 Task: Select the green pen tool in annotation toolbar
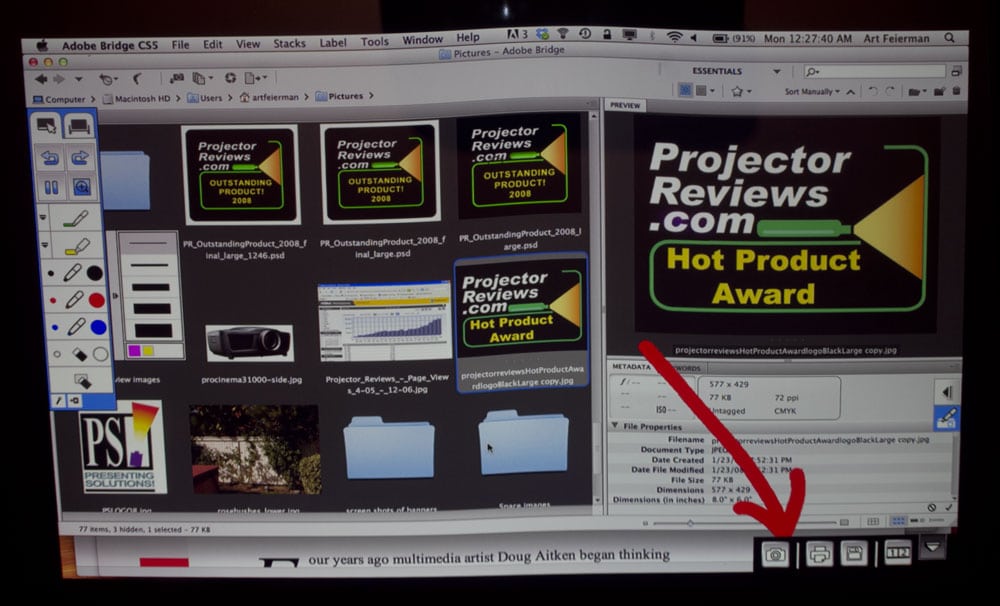point(75,219)
